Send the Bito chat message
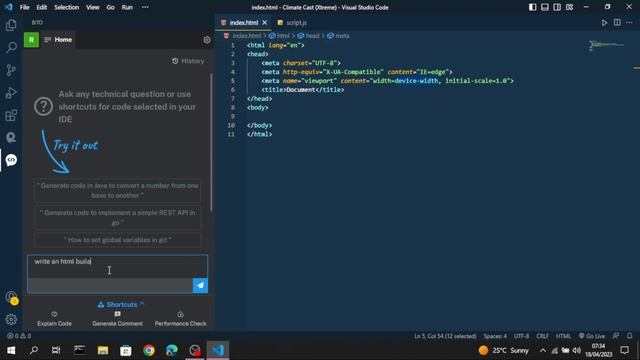The height and width of the screenshot is (360, 640). tap(200, 285)
